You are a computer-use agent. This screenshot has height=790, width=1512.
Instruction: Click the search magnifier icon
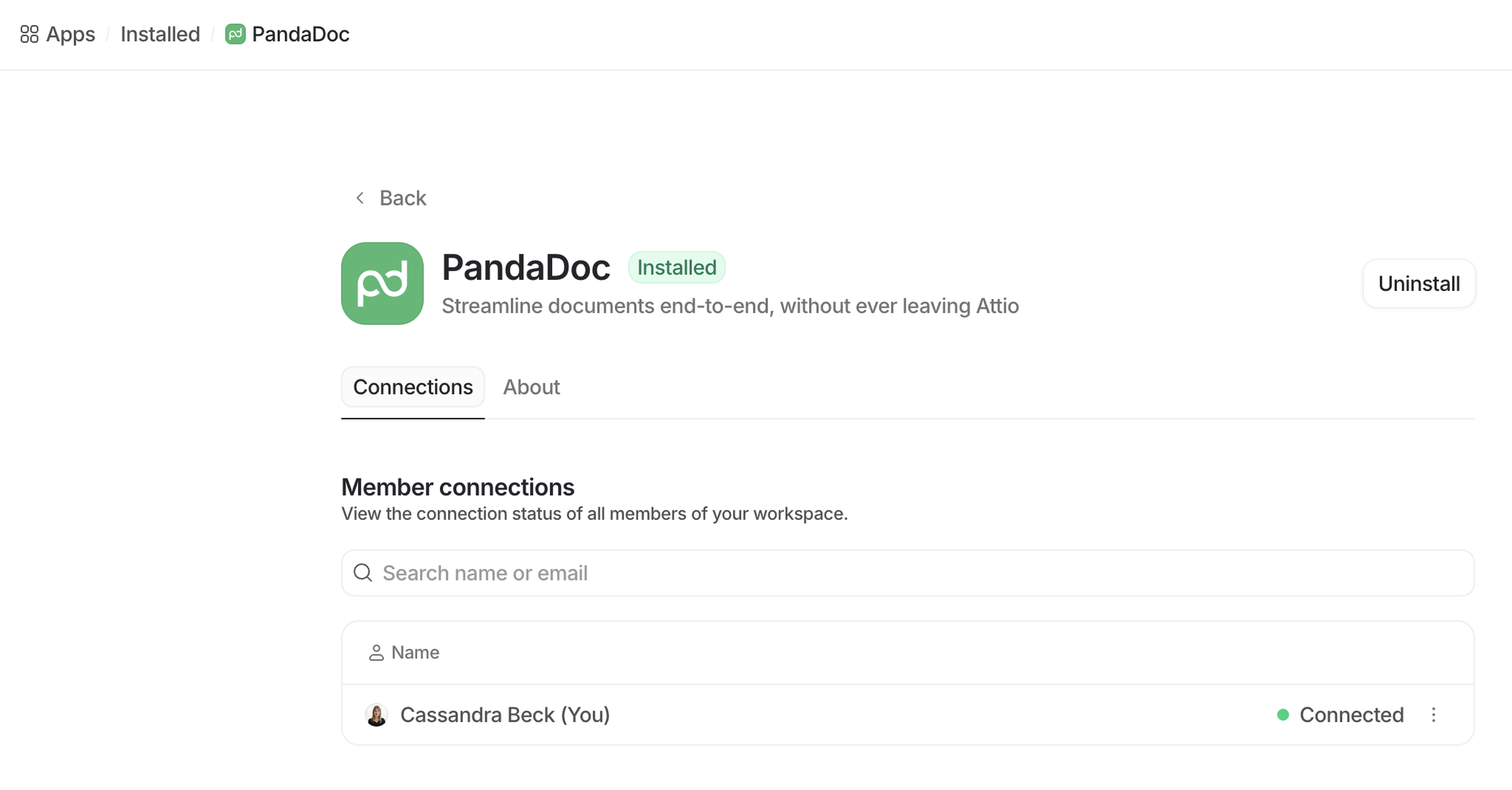tap(363, 573)
